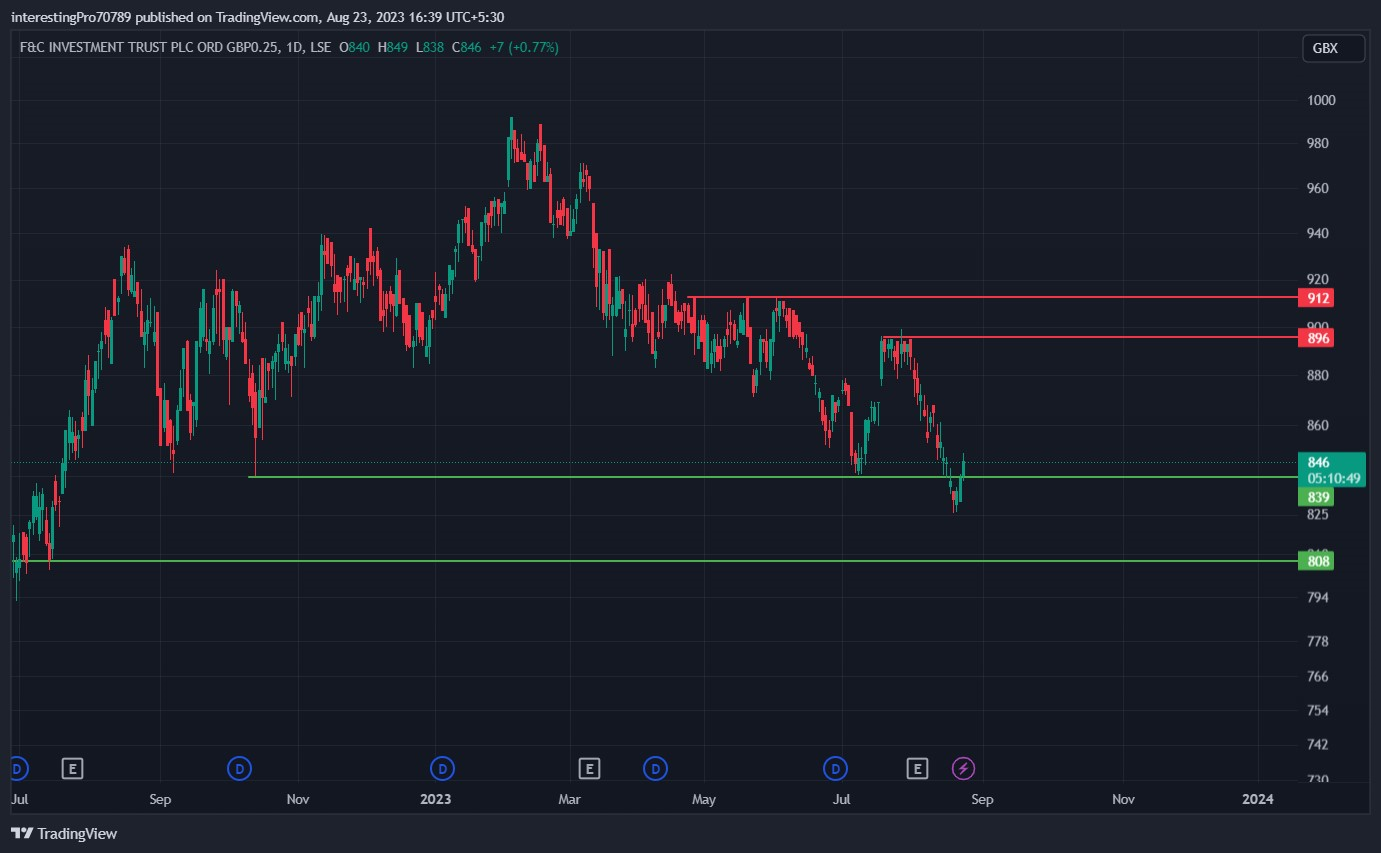Click the TradingView logo
The image size is (1381, 853).
[x=64, y=833]
